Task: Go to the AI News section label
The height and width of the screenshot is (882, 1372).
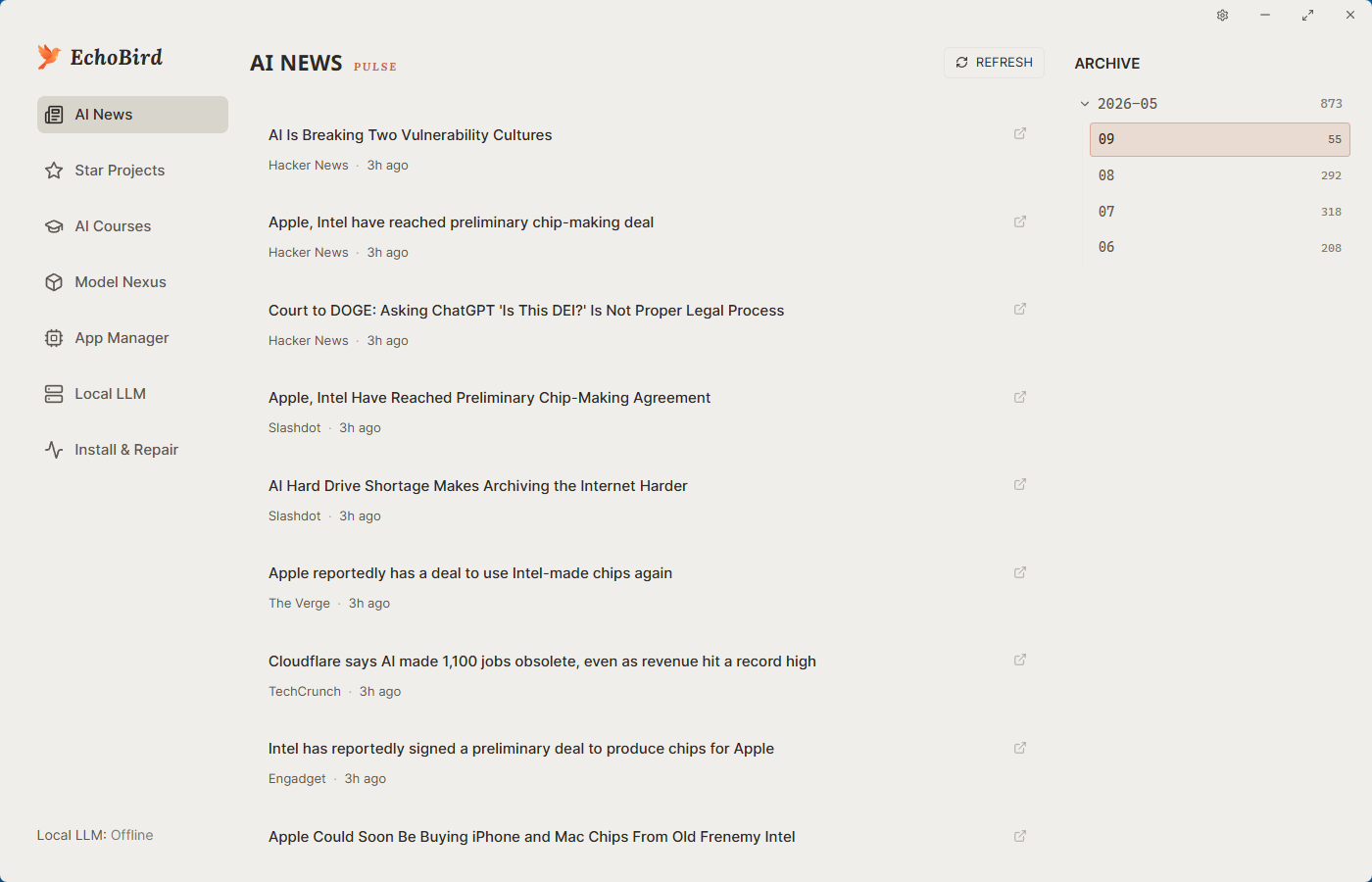Action: point(104,115)
